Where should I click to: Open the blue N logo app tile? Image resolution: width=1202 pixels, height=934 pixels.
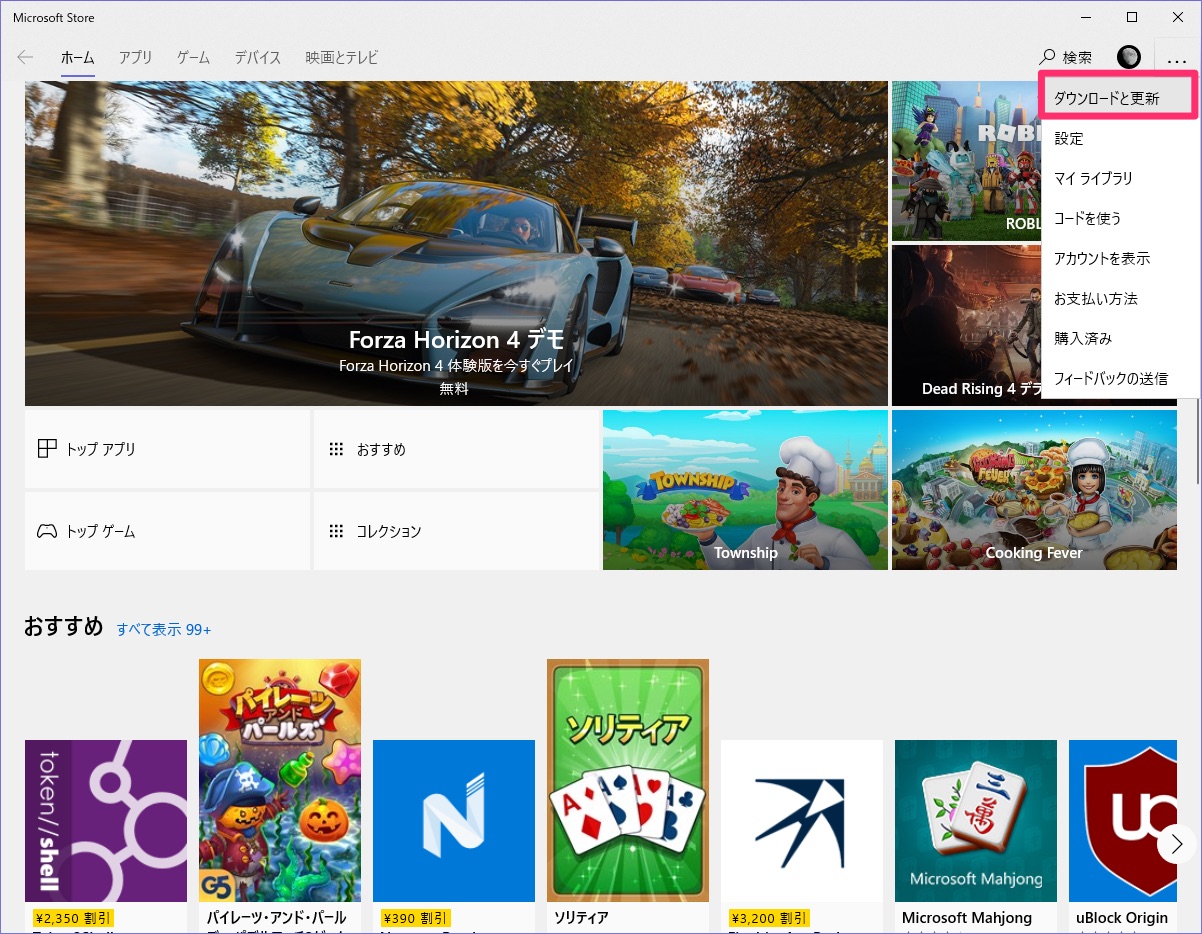point(454,821)
